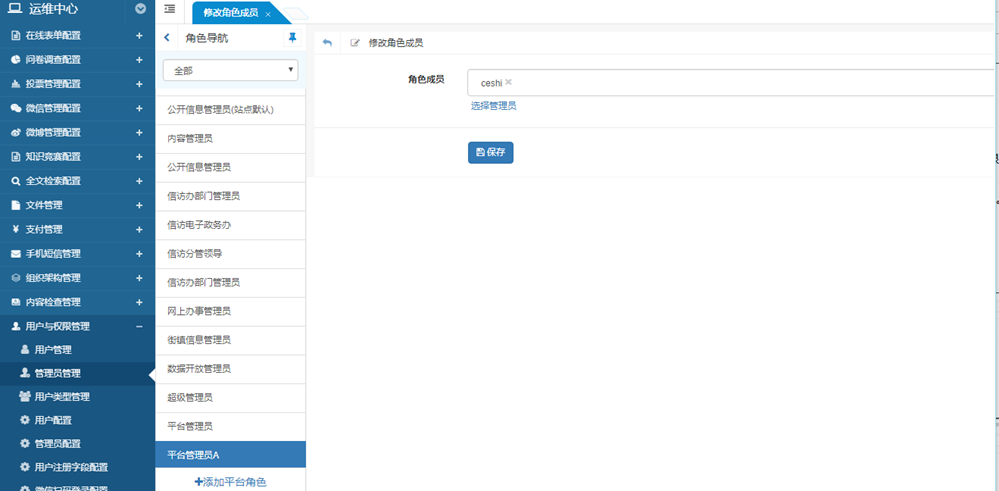
Task: Open the 全部 filter dropdown
Action: (x=231, y=70)
